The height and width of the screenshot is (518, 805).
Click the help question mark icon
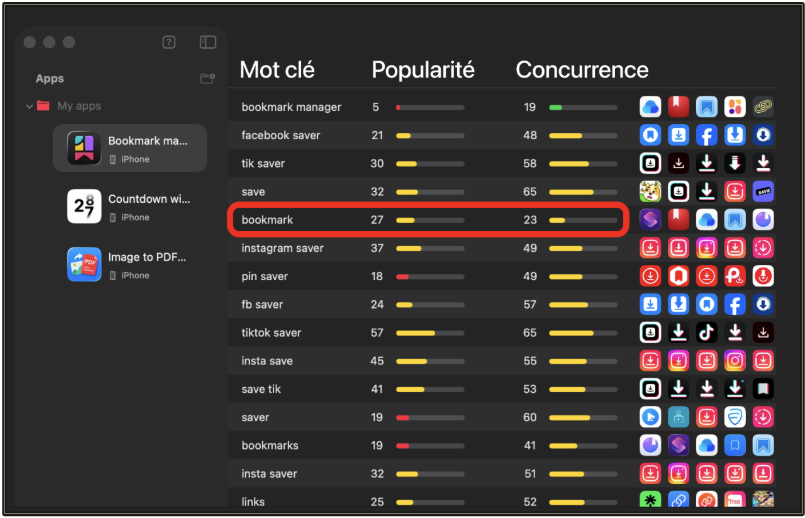coord(169,42)
